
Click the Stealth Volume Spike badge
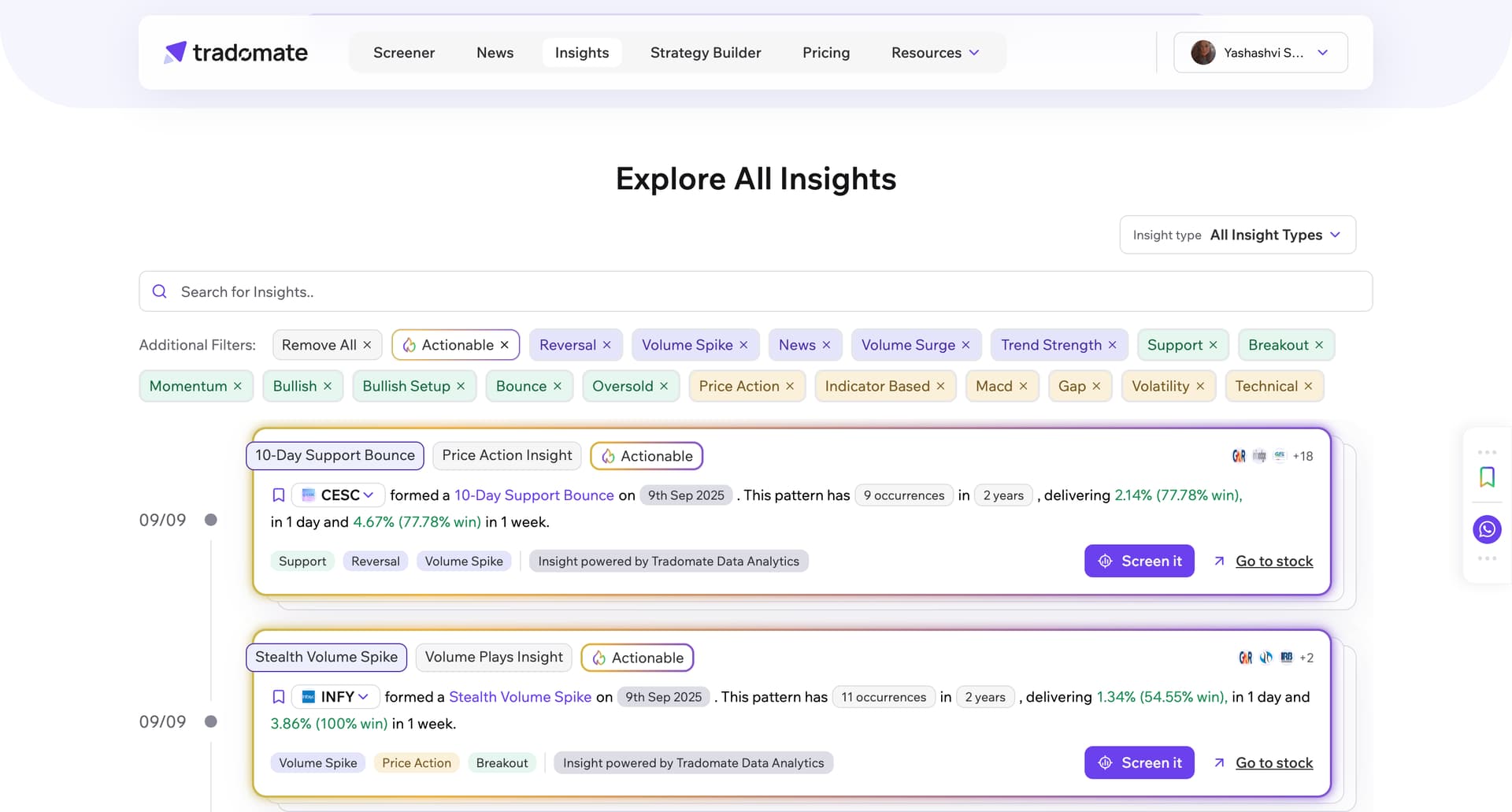[326, 657]
